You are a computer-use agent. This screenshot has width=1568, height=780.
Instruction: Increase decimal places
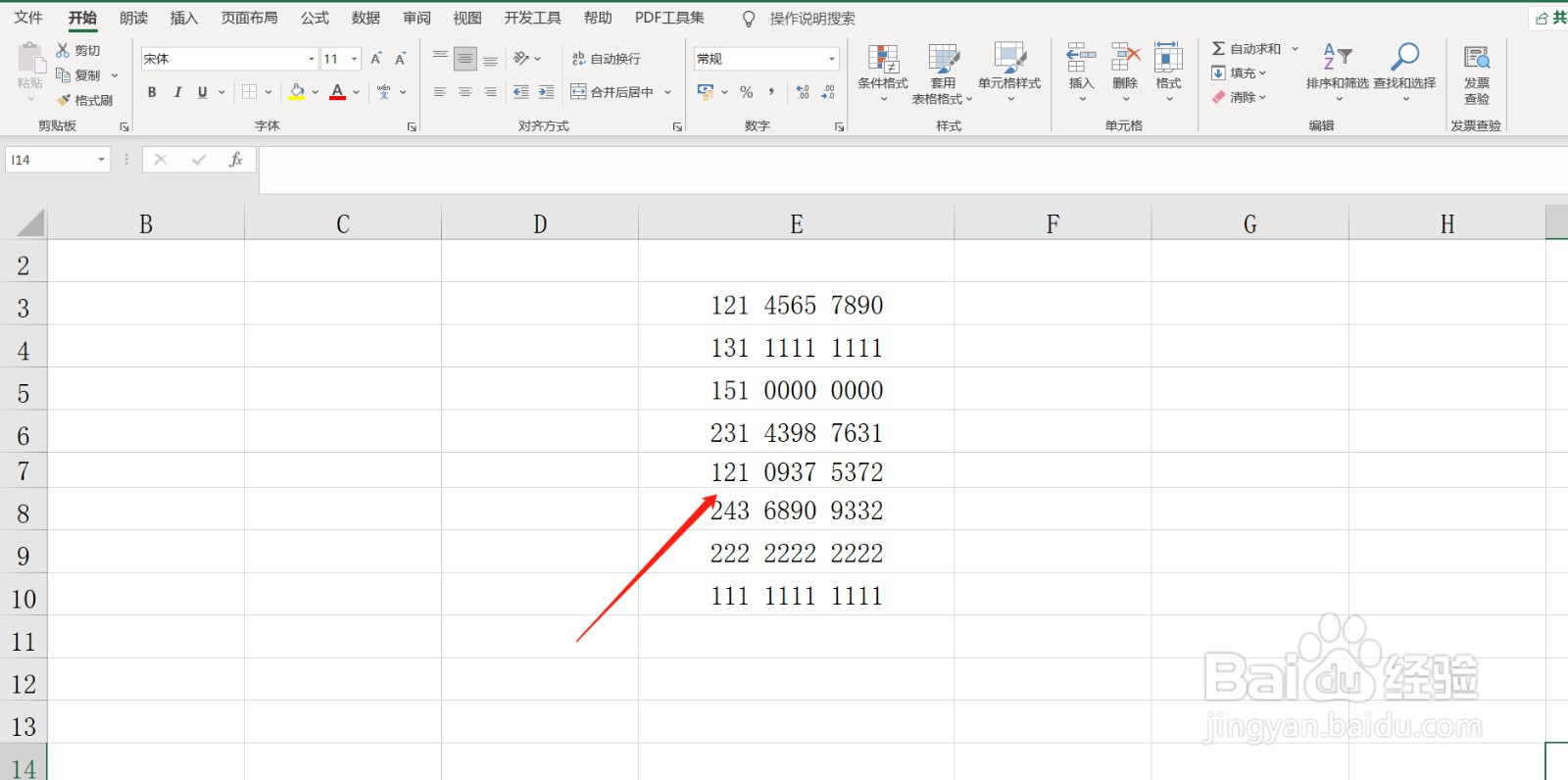803,92
